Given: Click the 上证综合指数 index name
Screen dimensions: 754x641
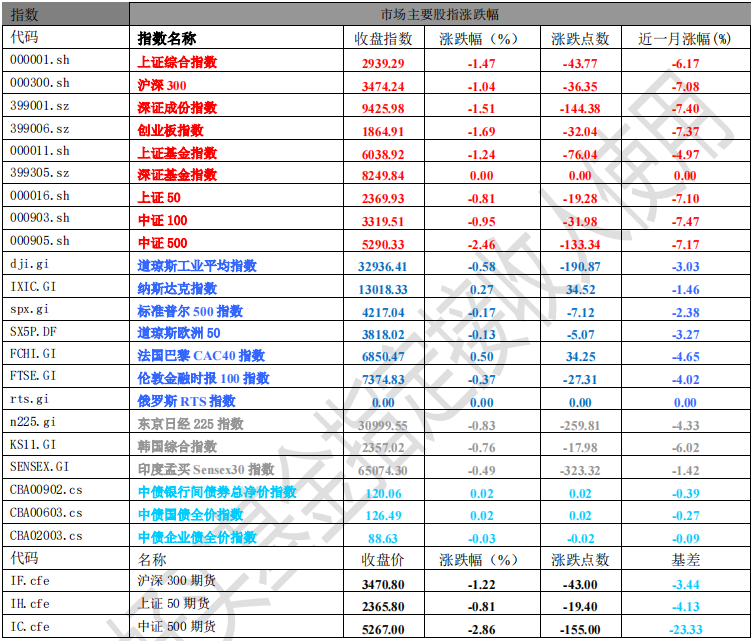Looking at the screenshot, I should [x=176, y=62].
